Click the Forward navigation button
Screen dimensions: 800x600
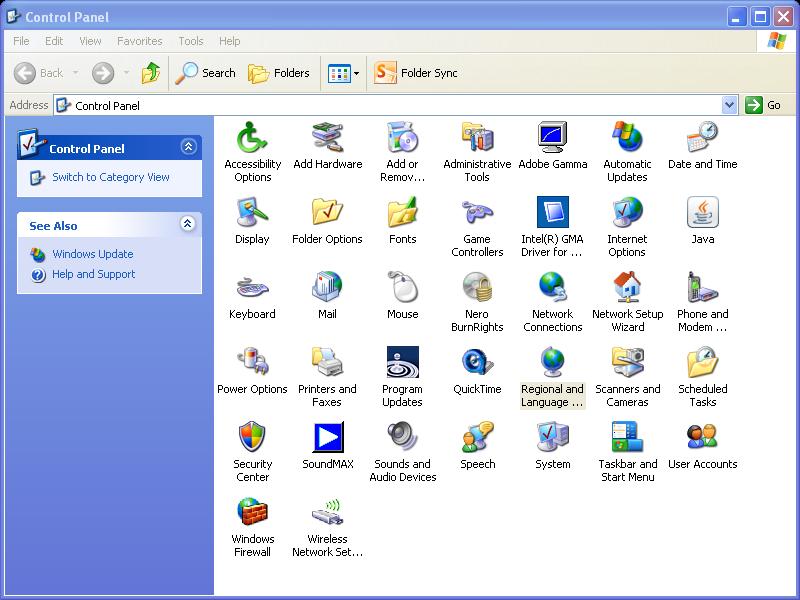click(x=103, y=73)
